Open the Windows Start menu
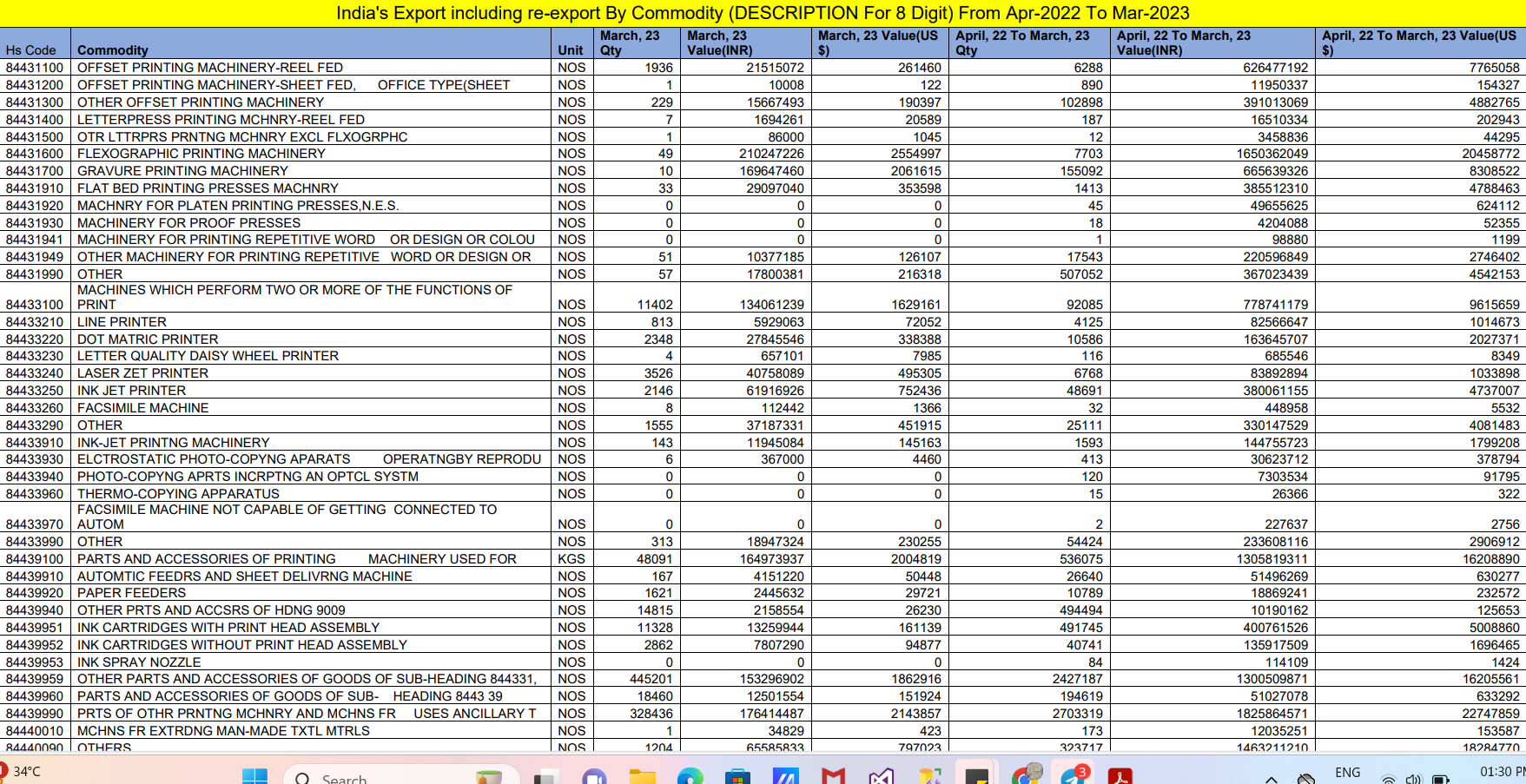Image resolution: width=1526 pixels, height=784 pixels. [x=254, y=776]
